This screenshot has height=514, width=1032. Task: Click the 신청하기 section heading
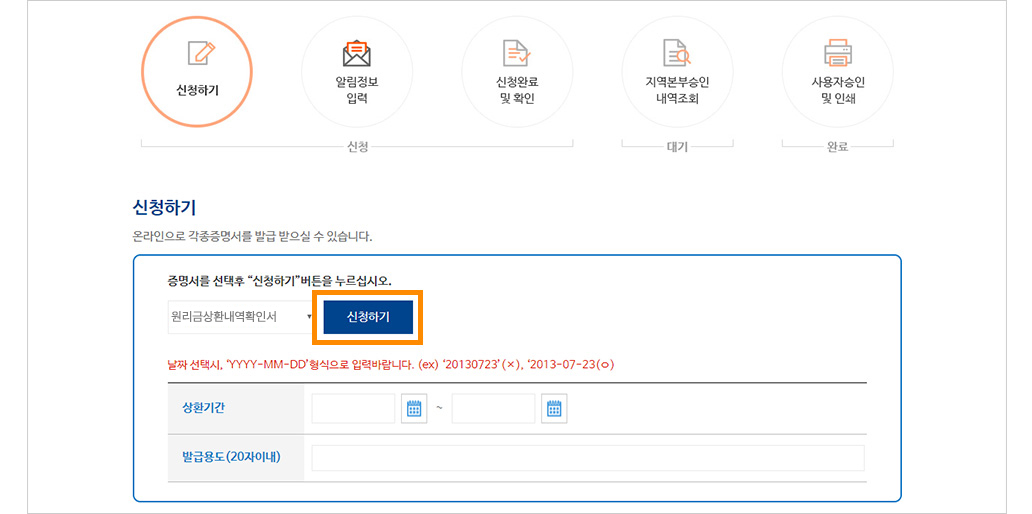pos(164,209)
